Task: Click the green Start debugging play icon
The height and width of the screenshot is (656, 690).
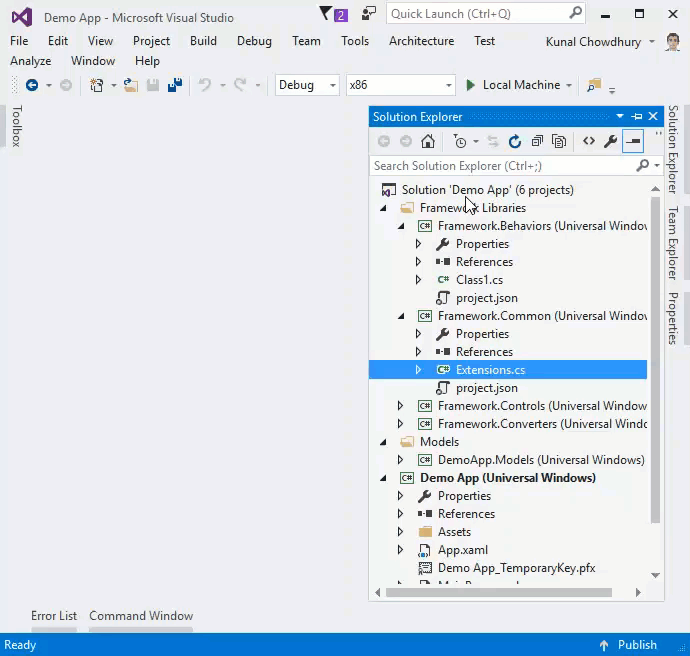Action: (x=470, y=85)
